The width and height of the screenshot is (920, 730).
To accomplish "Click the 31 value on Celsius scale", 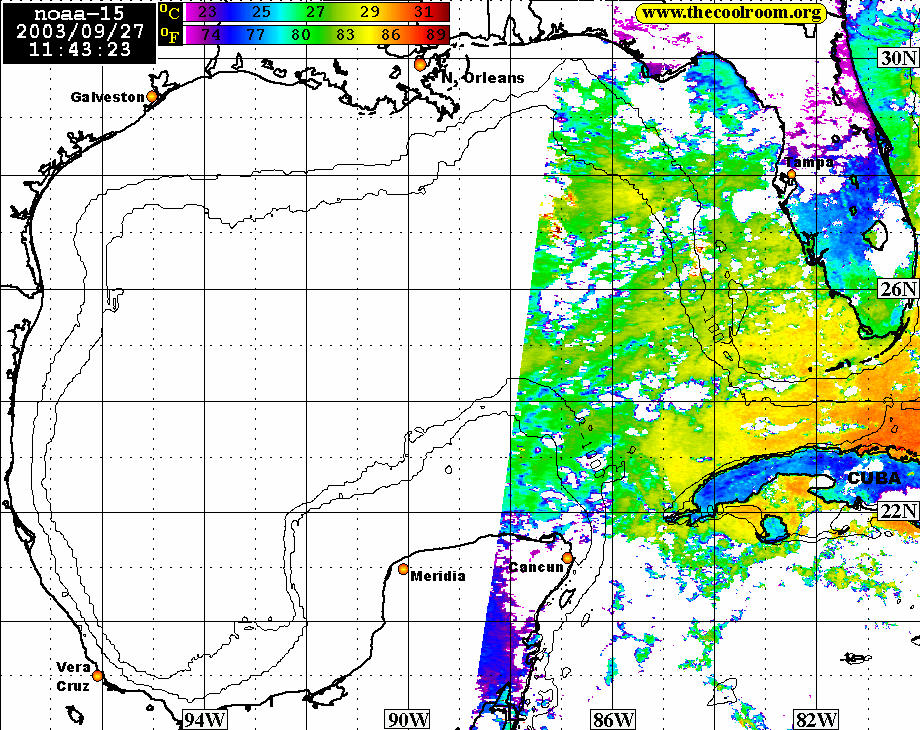I will point(424,12).
